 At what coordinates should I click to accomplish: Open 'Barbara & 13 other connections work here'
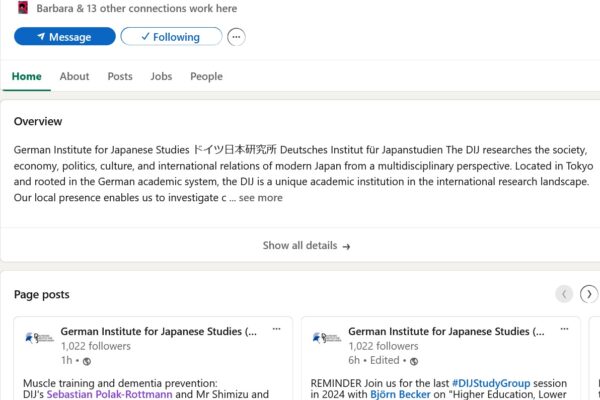(137, 8)
